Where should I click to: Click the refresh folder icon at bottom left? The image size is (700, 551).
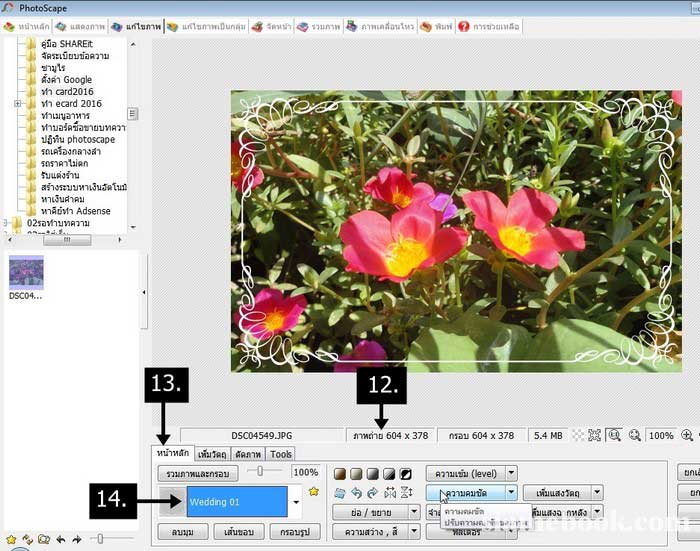28,539
